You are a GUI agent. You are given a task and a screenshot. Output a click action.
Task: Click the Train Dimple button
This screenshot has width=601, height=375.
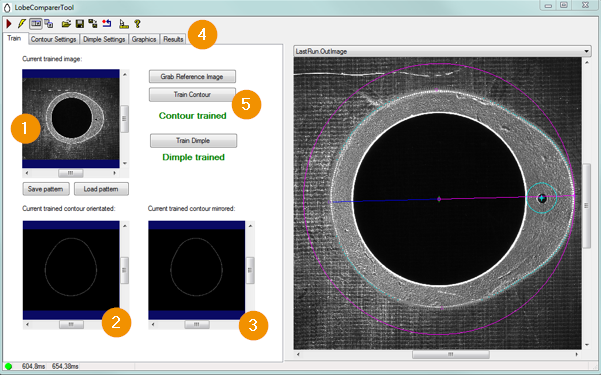click(193, 141)
